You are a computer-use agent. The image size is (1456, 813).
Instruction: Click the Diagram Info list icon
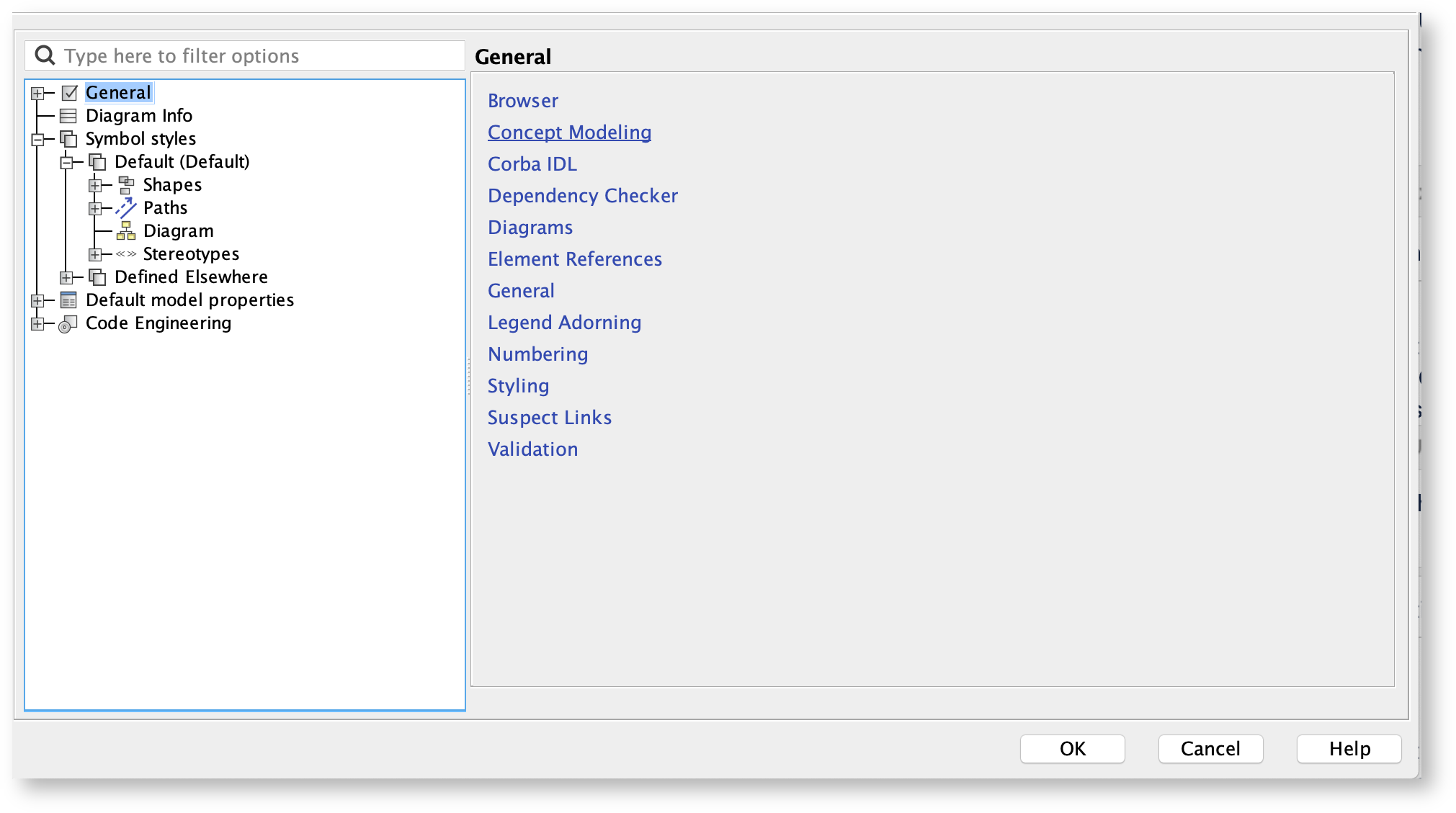[x=68, y=116]
